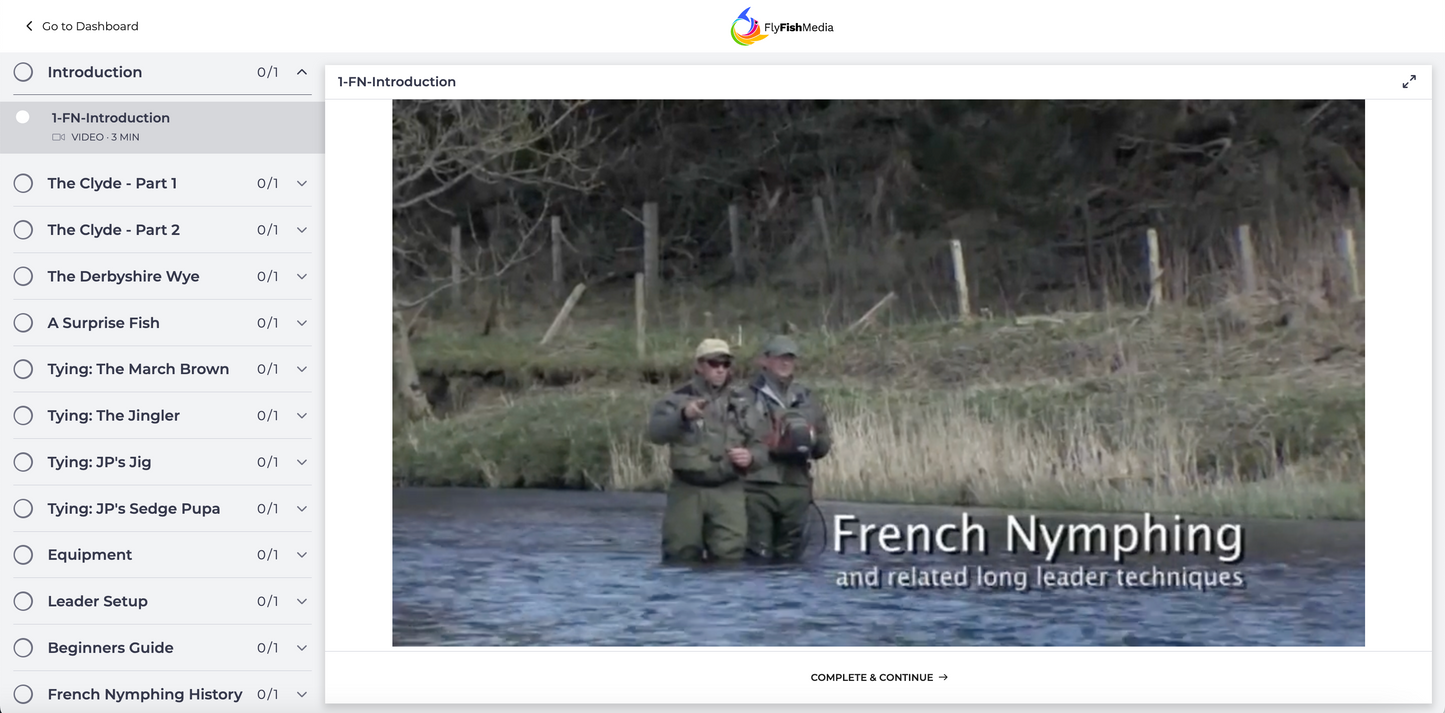Viewport: 1445px width, 713px height.
Task: Expand the Equipment section chevron
Action: coord(302,555)
